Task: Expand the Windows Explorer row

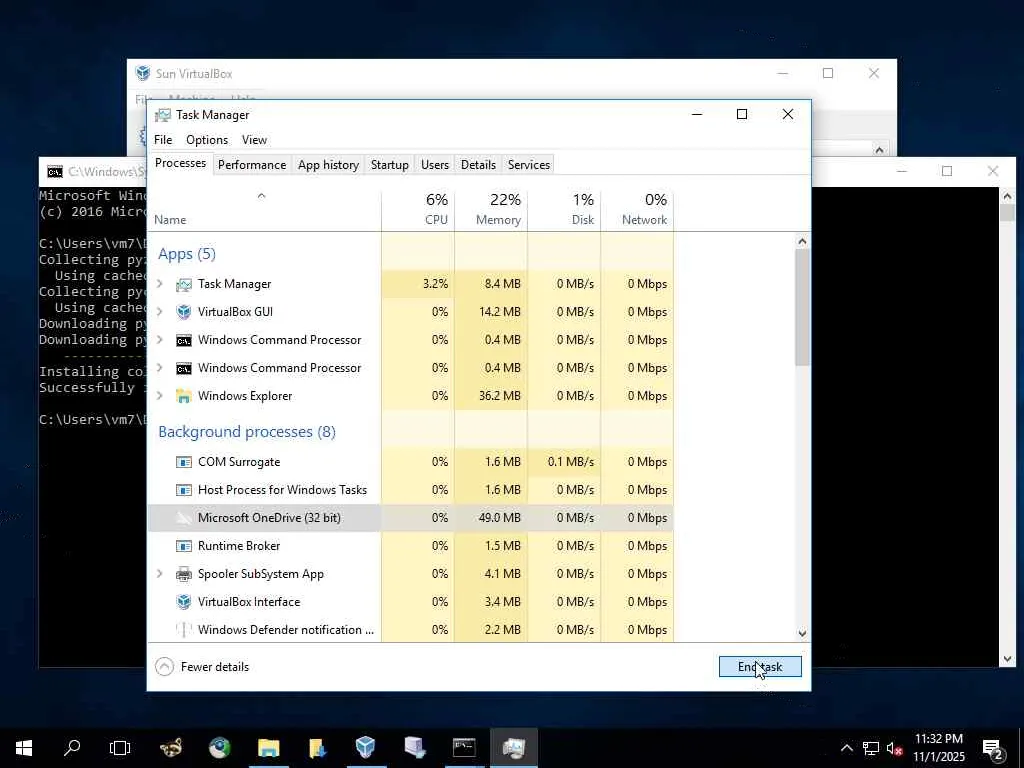Action: pos(160,396)
